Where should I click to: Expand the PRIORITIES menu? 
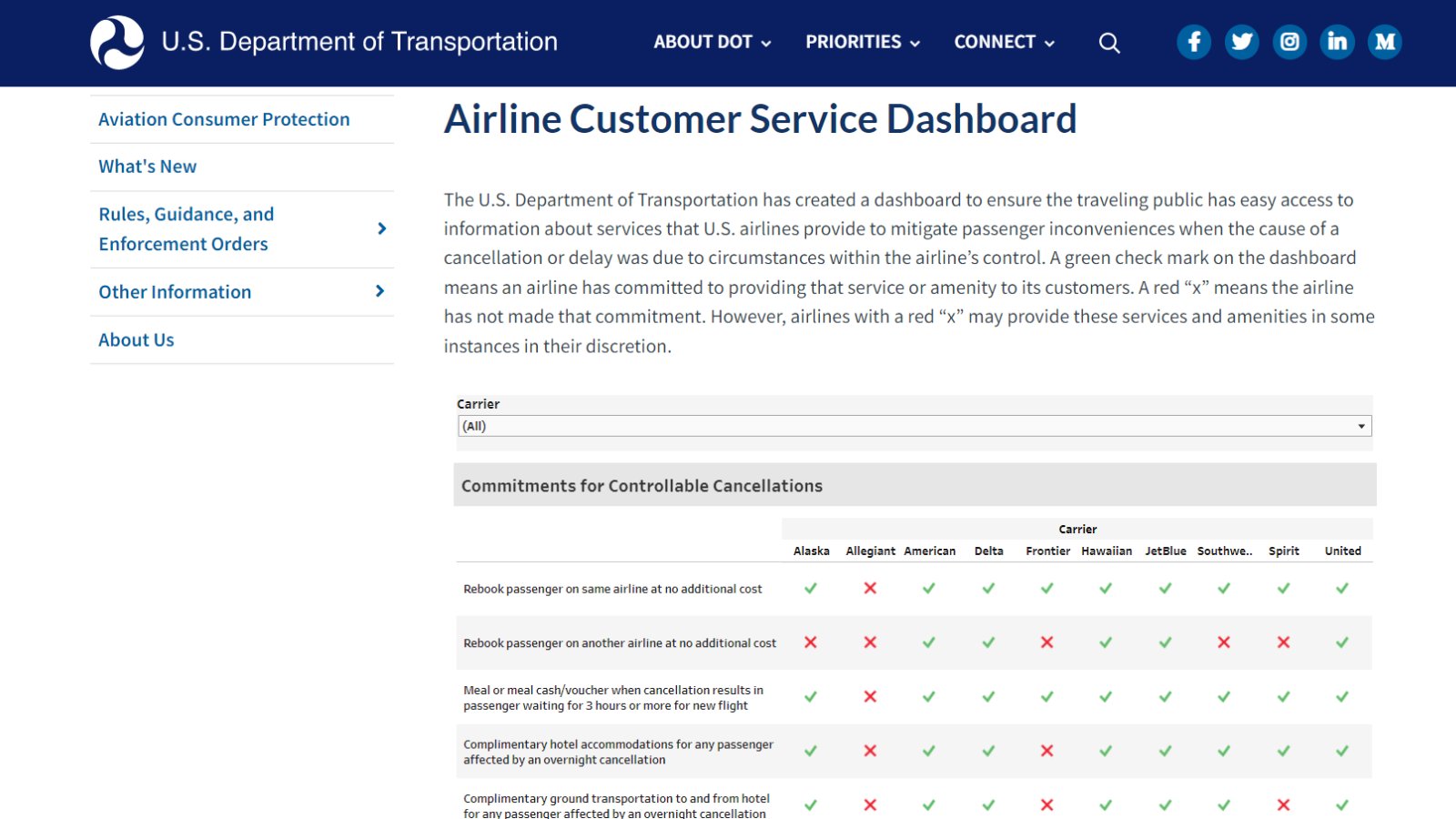click(x=863, y=42)
